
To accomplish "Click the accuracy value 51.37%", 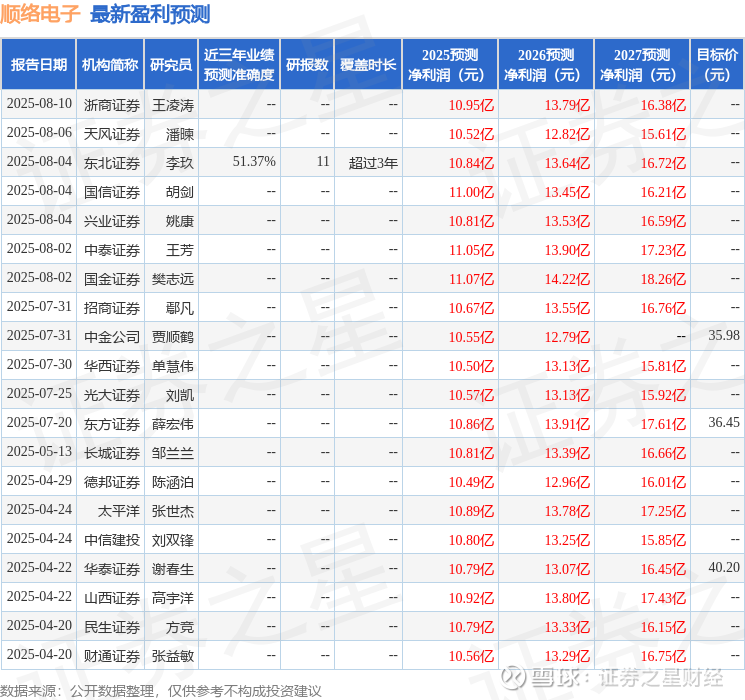I will pyautogui.click(x=254, y=162).
